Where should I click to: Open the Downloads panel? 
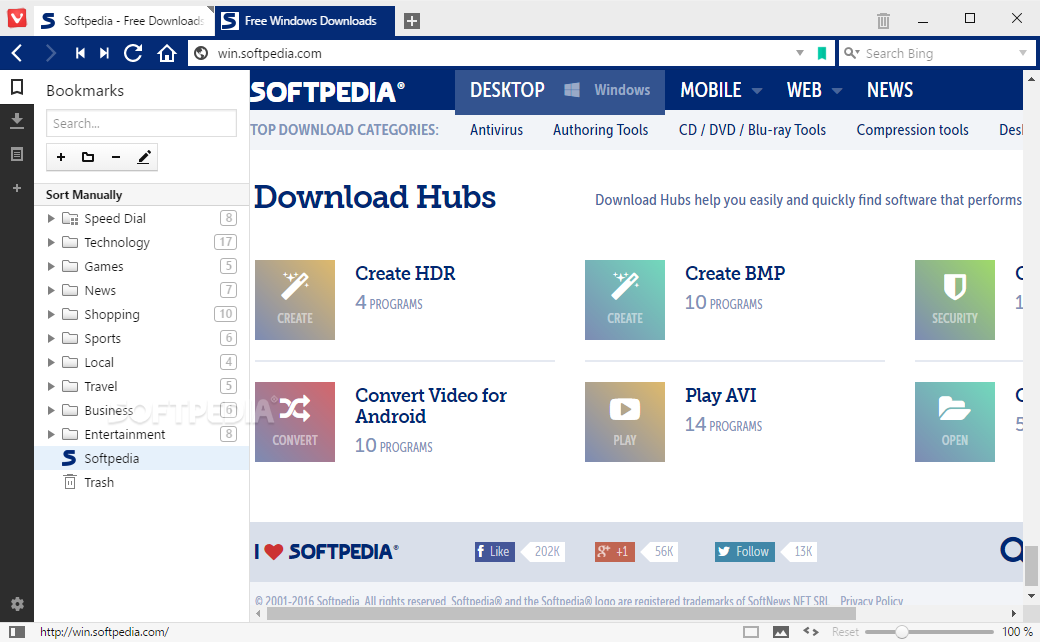17,120
